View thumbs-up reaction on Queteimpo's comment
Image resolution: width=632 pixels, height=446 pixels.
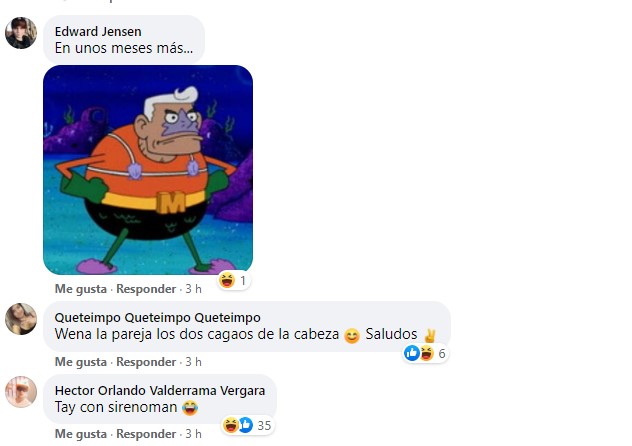point(412,353)
